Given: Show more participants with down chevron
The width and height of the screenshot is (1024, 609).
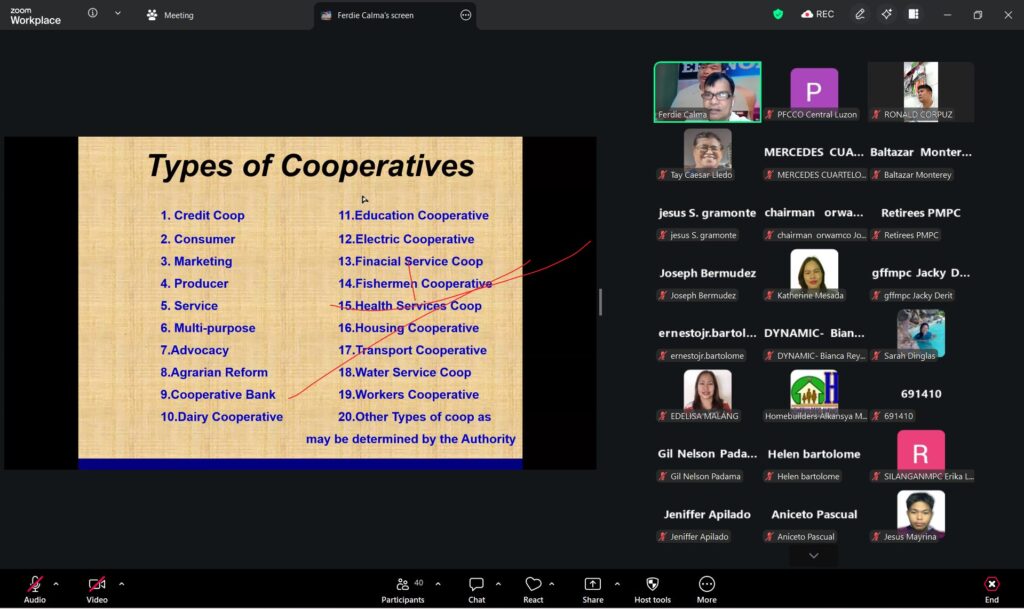Looking at the screenshot, I should [813, 555].
